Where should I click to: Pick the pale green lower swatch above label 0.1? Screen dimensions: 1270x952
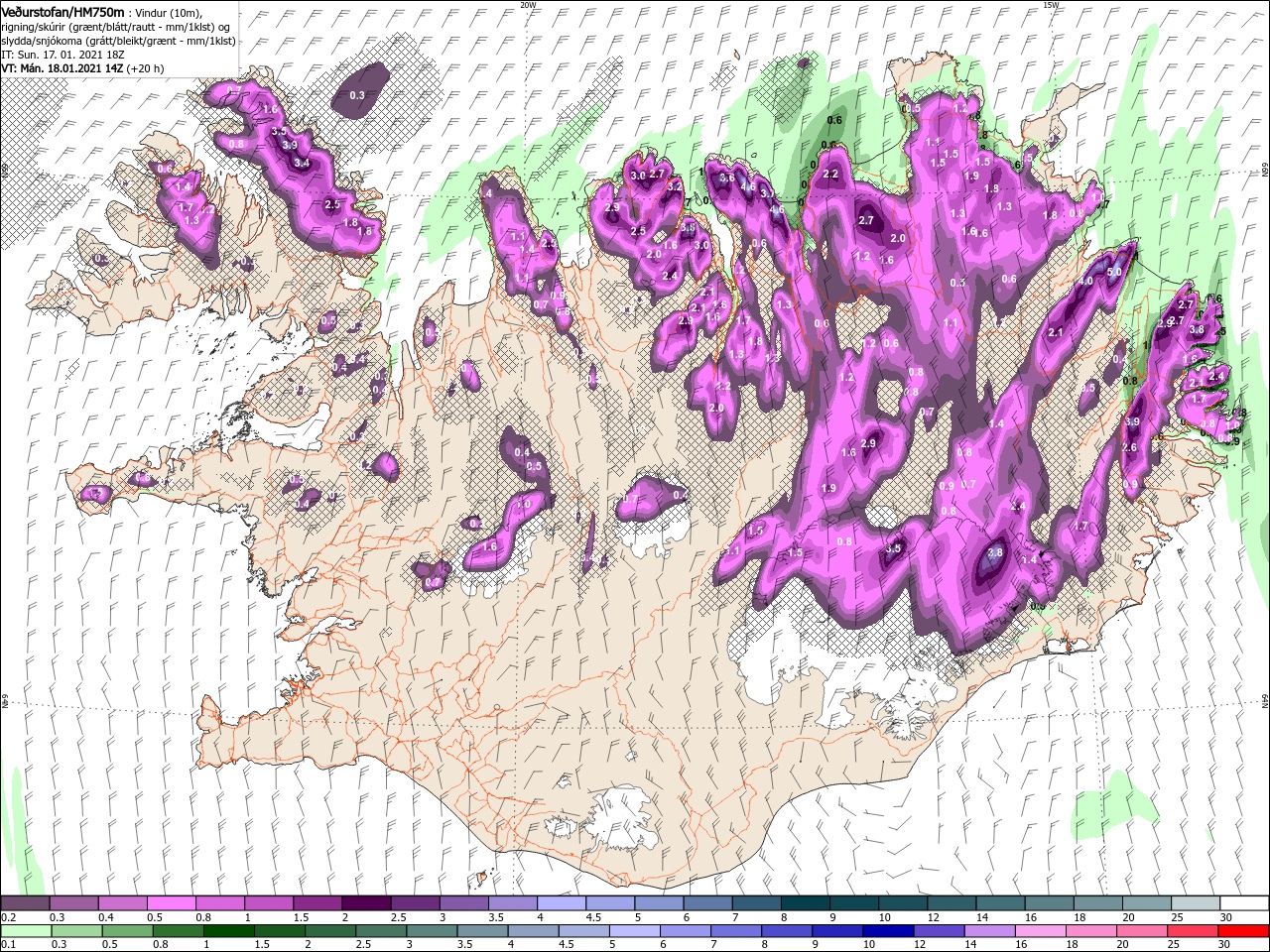[x=25, y=930]
